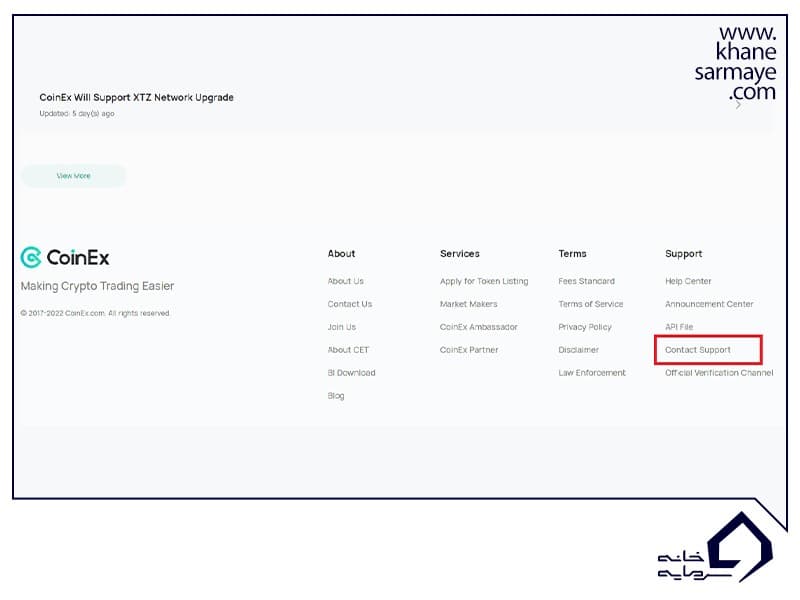Image resolution: width=800 pixels, height=600 pixels.
Task: Click the 'Making Crypto Trading Easier' tagline
Action: pos(97,286)
